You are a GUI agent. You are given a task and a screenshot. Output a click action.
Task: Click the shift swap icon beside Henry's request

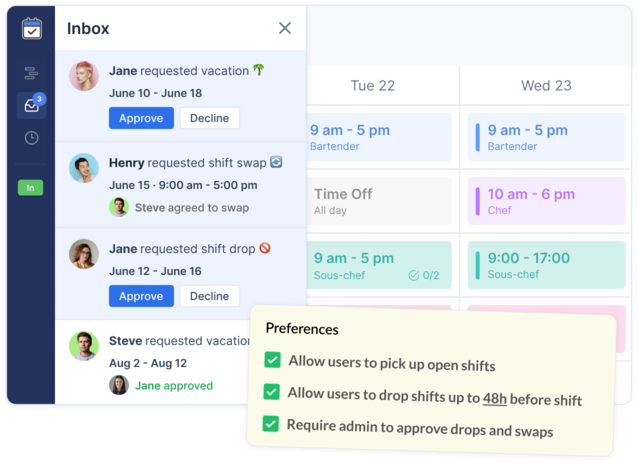click(276, 162)
